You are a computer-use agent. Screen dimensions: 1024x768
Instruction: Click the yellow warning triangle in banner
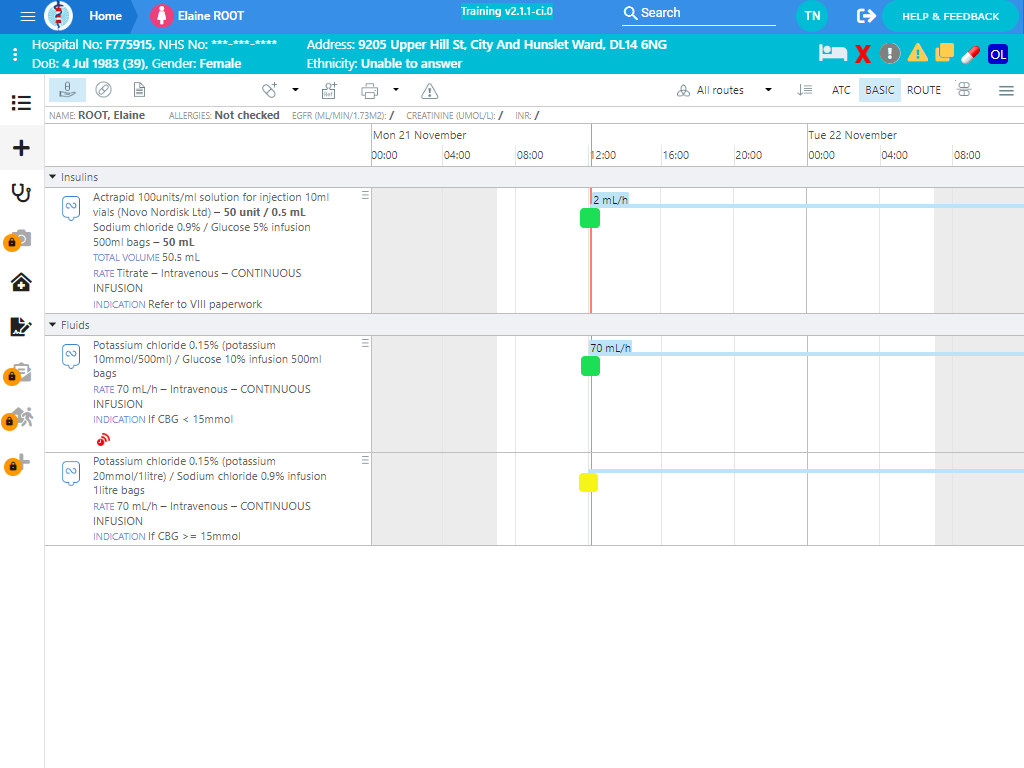coord(918,53)
